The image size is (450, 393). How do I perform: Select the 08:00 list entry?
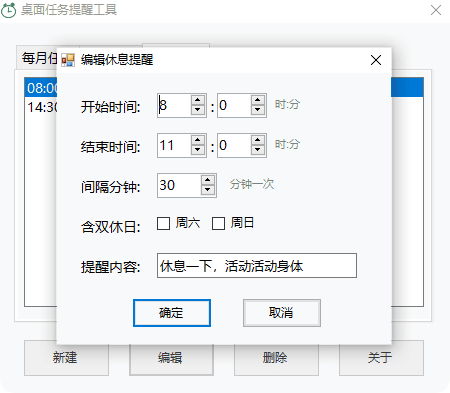click(x=41, y=88)
